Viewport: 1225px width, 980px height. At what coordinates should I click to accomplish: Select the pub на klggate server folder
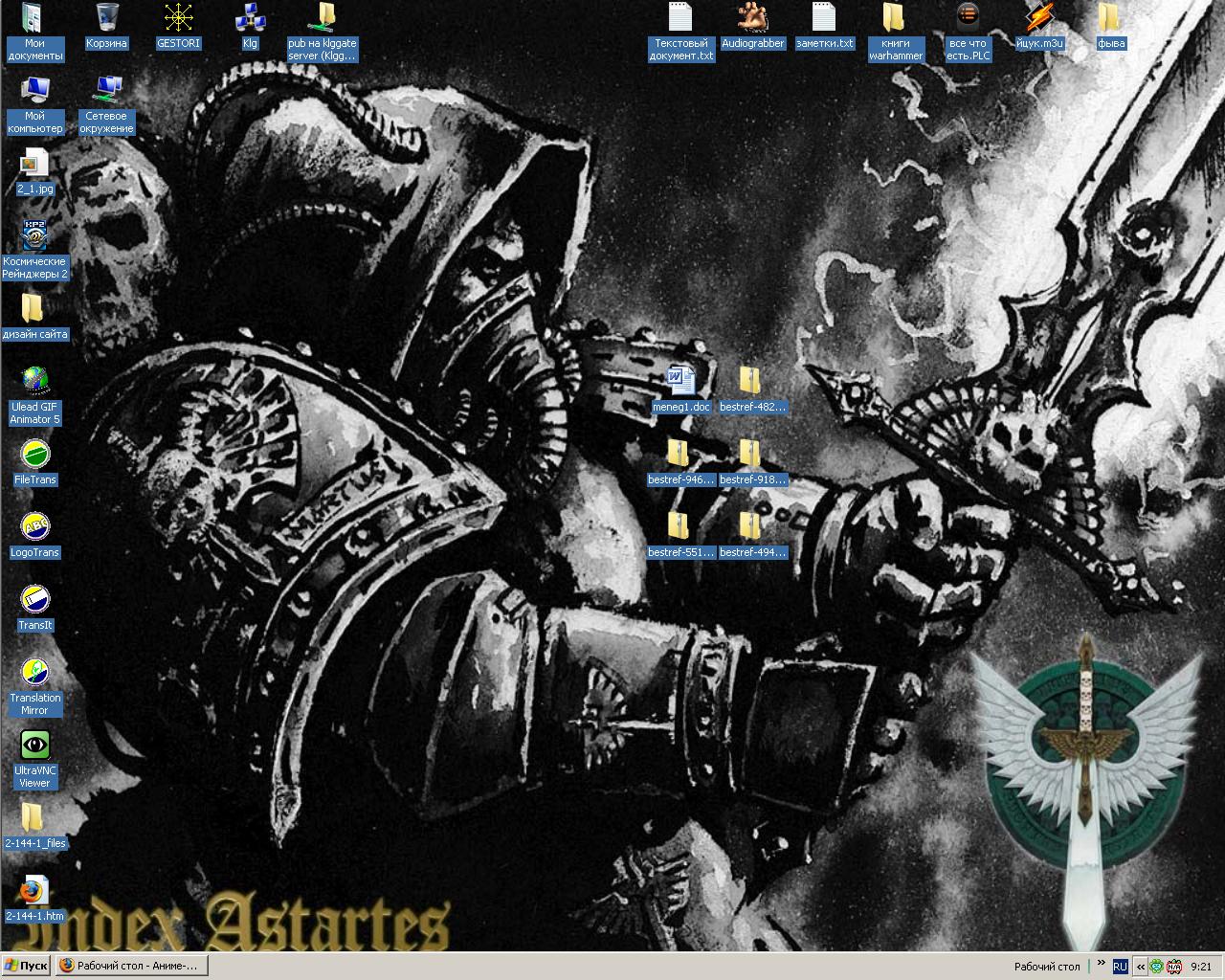323,33
